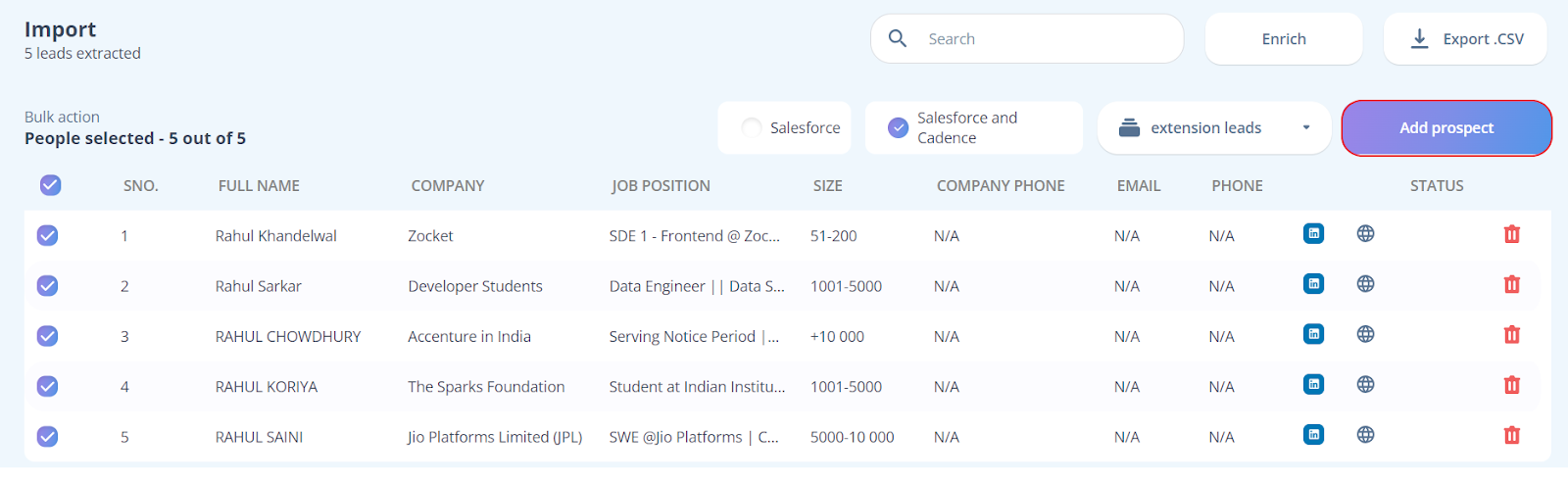Open LinkedIn profile for RAHUL CHOWDHURY
The width and height of the screenshot is (1568, 481).
coord(1313,334)
